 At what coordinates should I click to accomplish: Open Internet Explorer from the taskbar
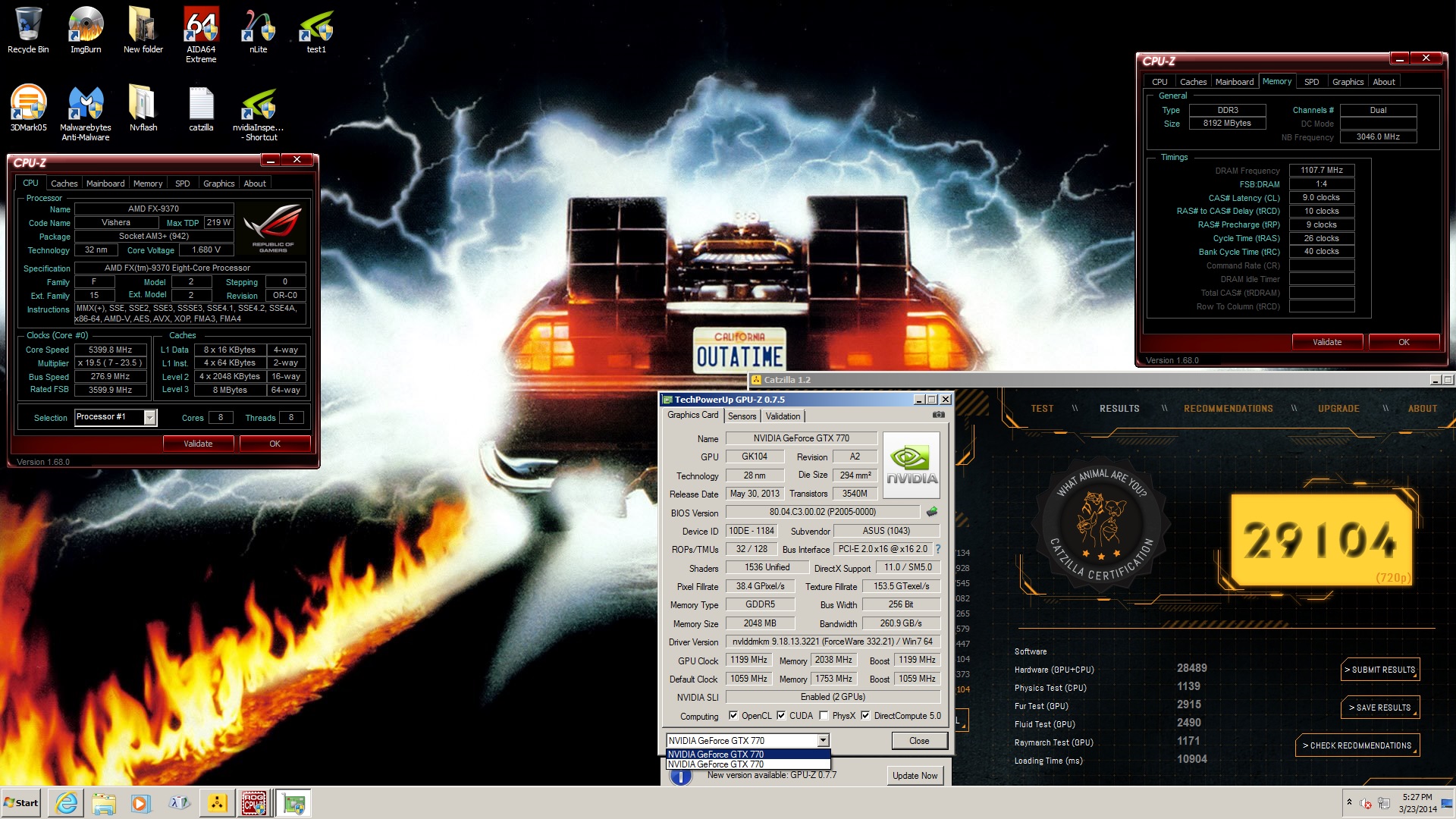[67, 803]
